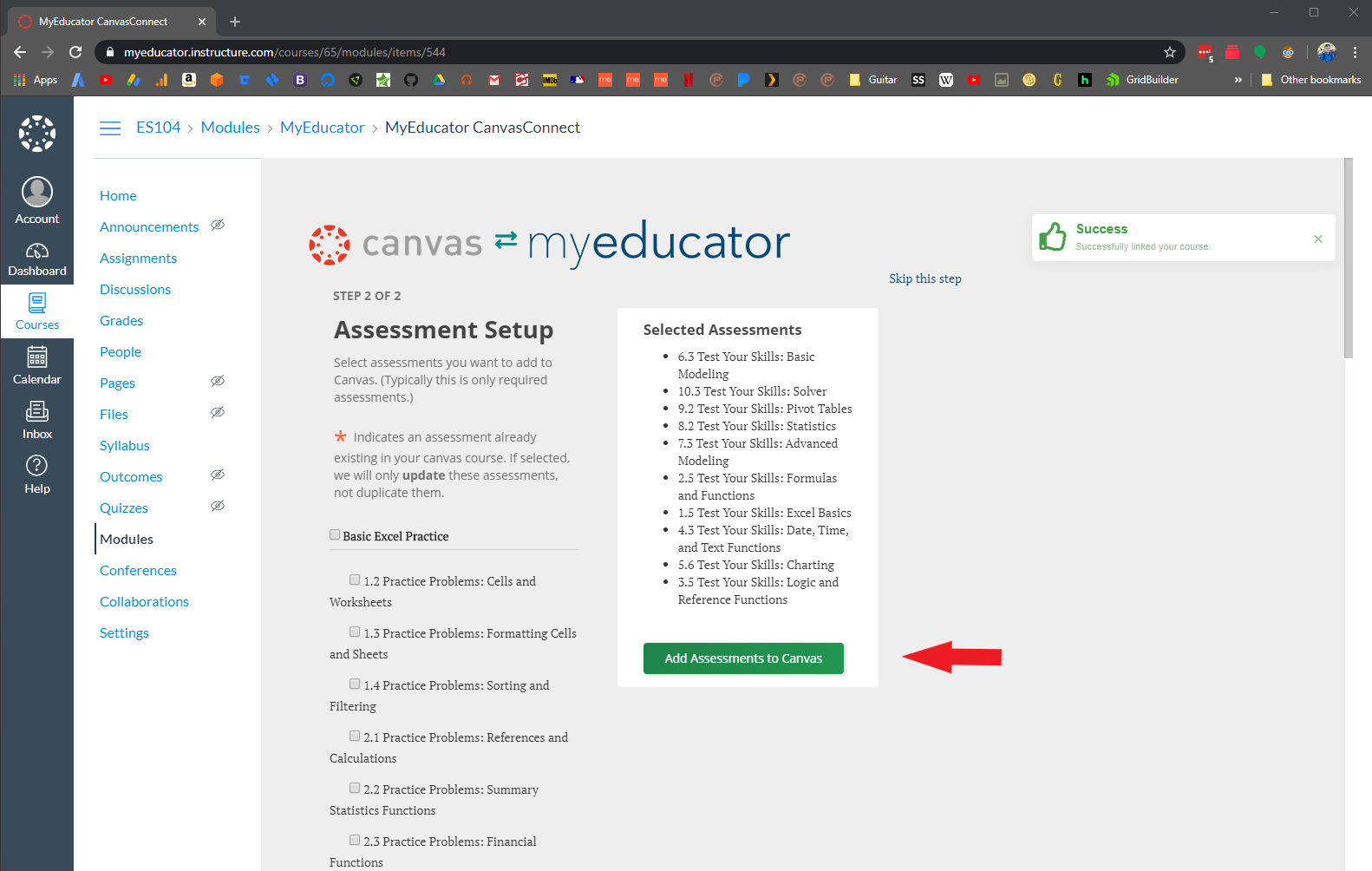Open the Guitar bookmarks folder
Image resolution: width=1372 pixels, height=871 pixels.
873,80
